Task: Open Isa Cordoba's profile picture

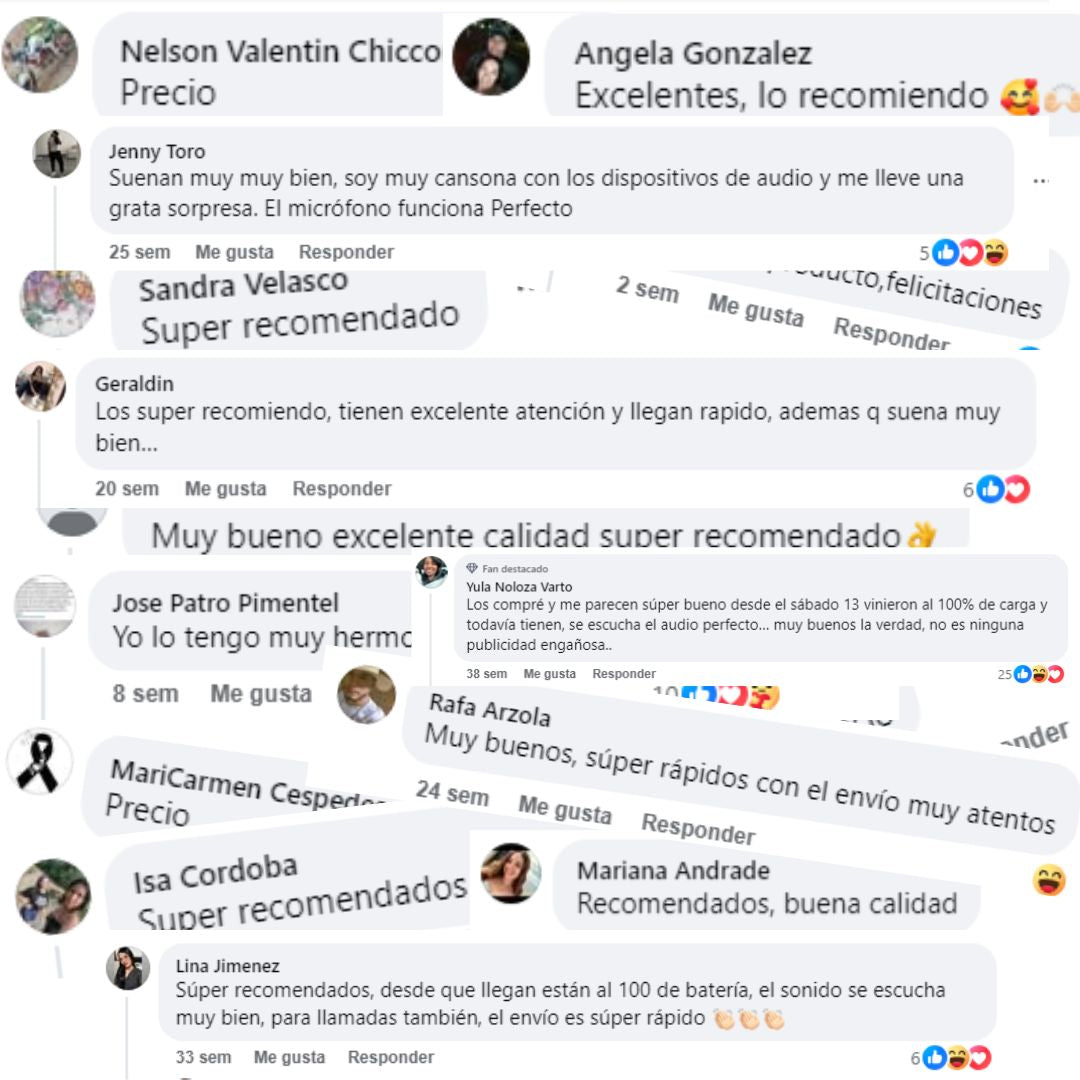Action: [x=53, y=896]
